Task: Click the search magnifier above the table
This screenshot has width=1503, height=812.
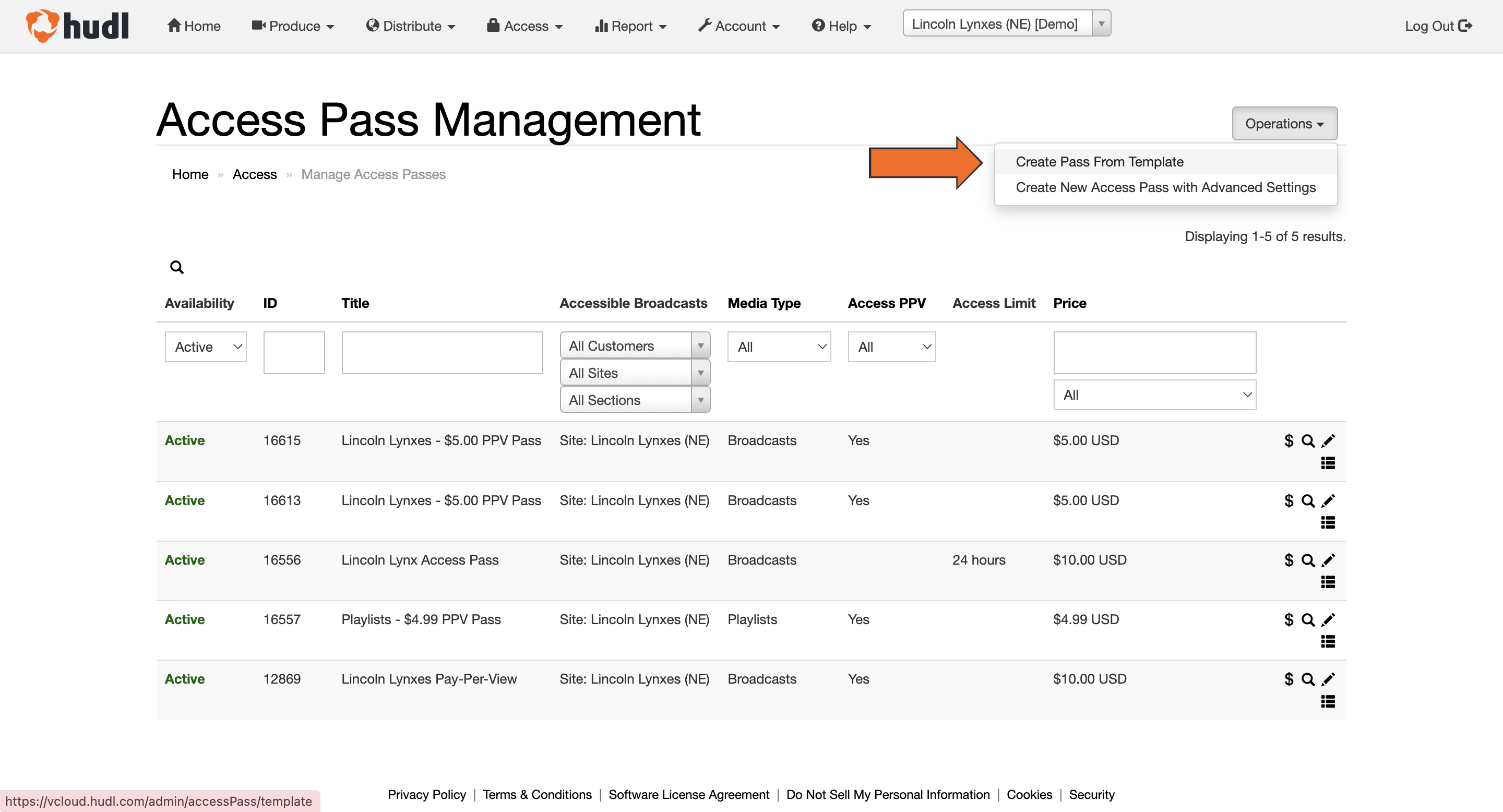Action: pyautogui.click(x=177, y=267)
